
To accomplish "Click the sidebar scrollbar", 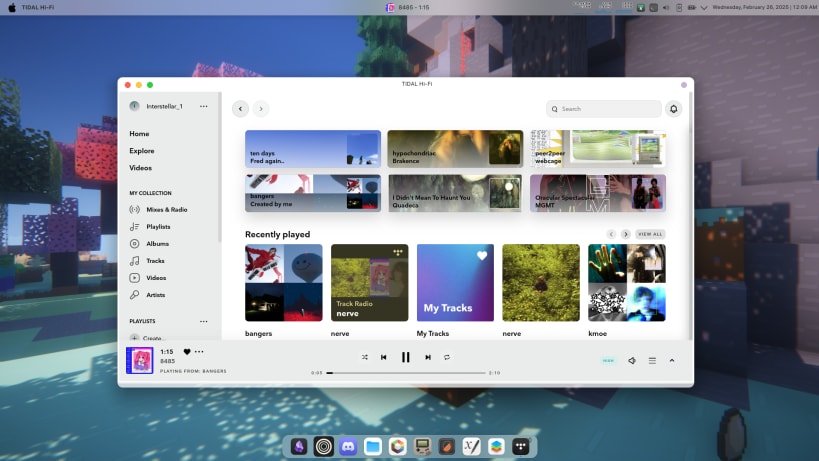I will (220, 167).
